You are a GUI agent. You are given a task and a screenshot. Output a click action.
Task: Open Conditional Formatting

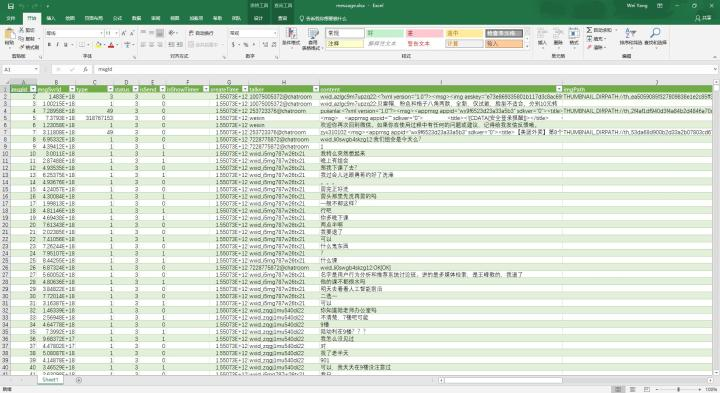(291, 38)
